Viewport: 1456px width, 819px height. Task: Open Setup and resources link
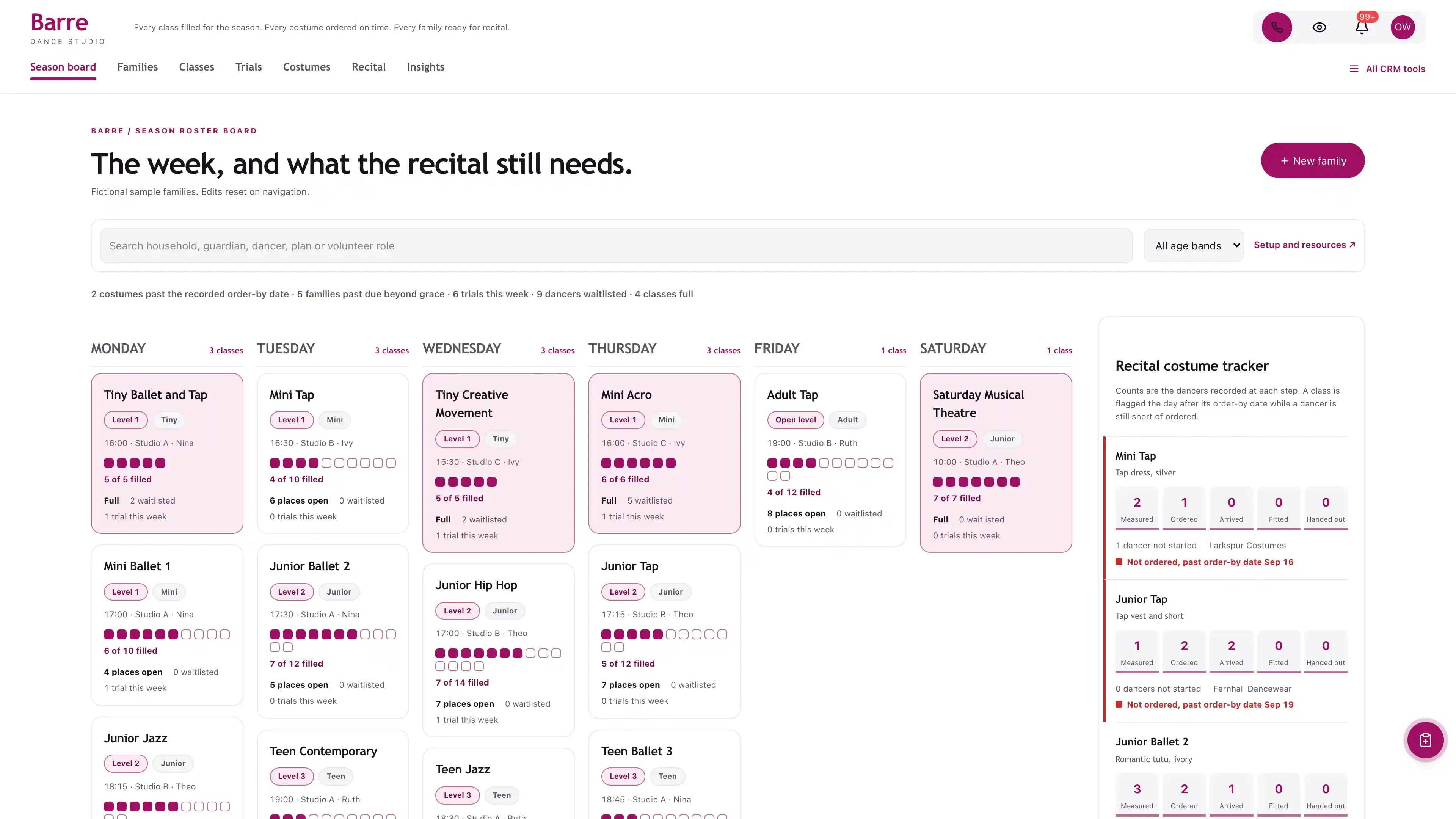pos(1304,245)
